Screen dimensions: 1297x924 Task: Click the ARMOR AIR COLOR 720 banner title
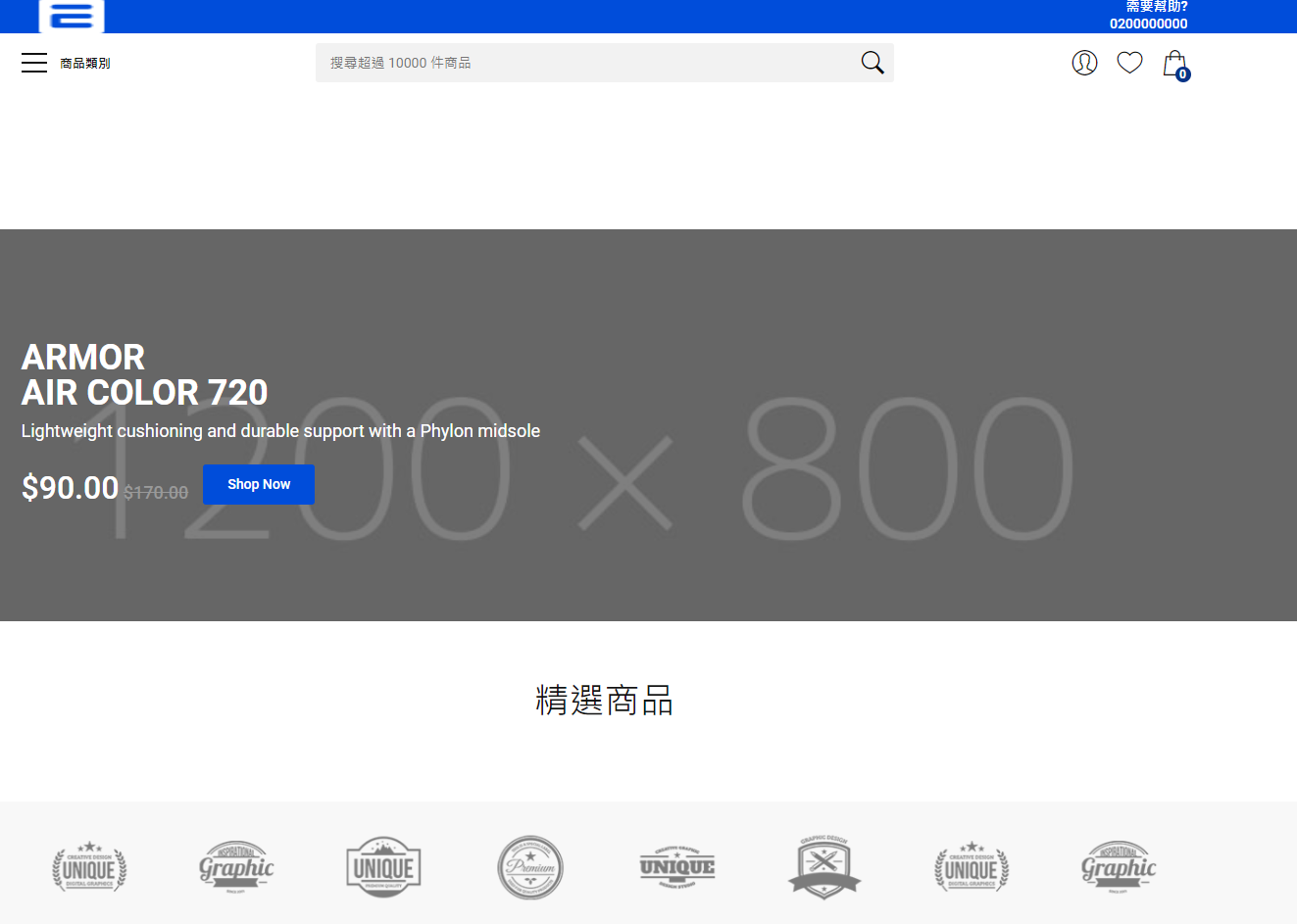coord(144,374)
